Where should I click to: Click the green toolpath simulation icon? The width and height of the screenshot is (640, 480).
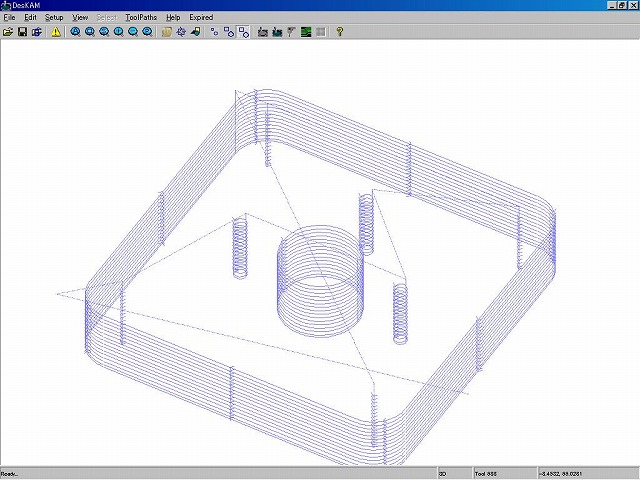(306, 32)
